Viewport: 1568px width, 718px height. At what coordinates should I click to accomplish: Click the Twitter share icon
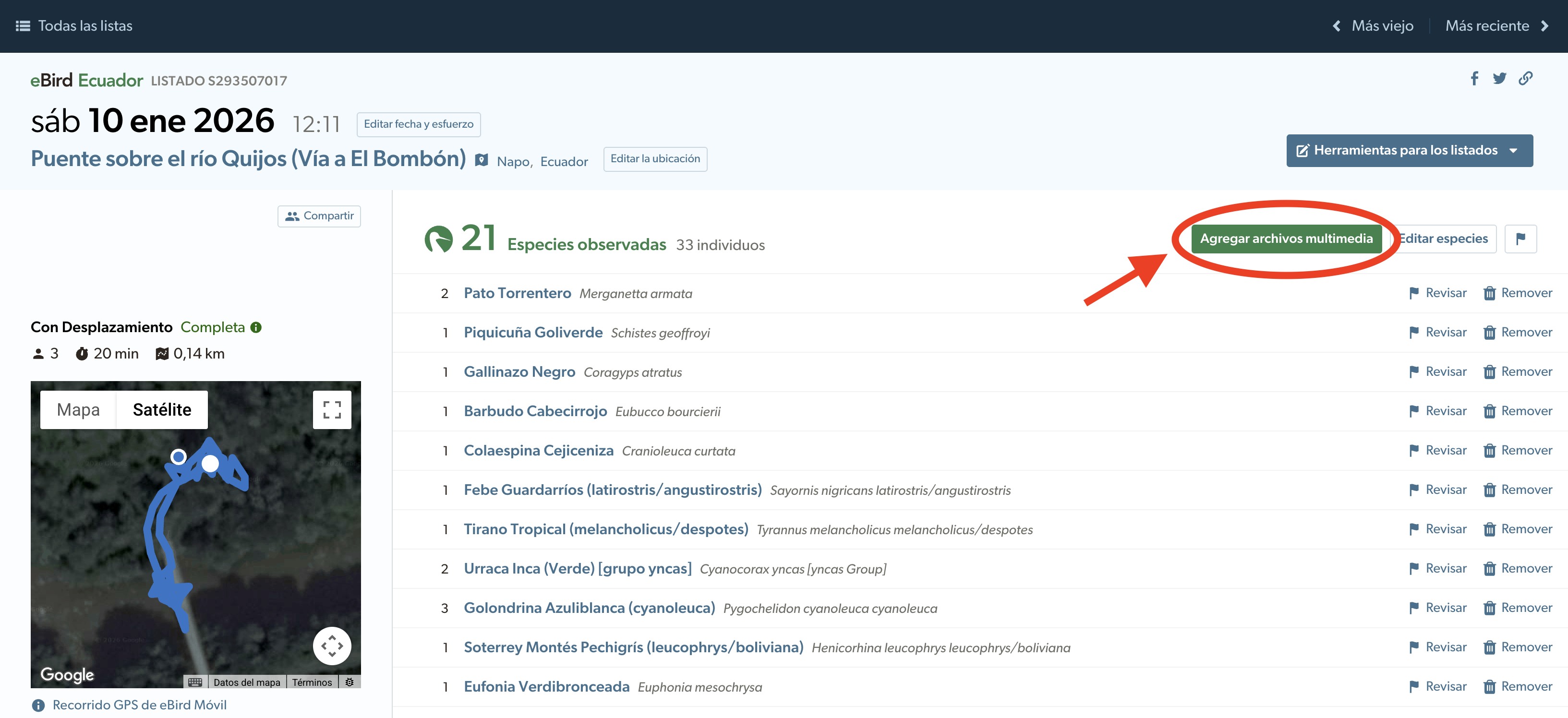point(1499,79)
